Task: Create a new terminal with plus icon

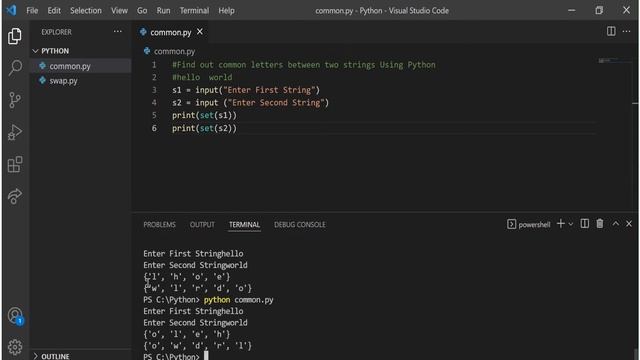Action: [560, 224]
